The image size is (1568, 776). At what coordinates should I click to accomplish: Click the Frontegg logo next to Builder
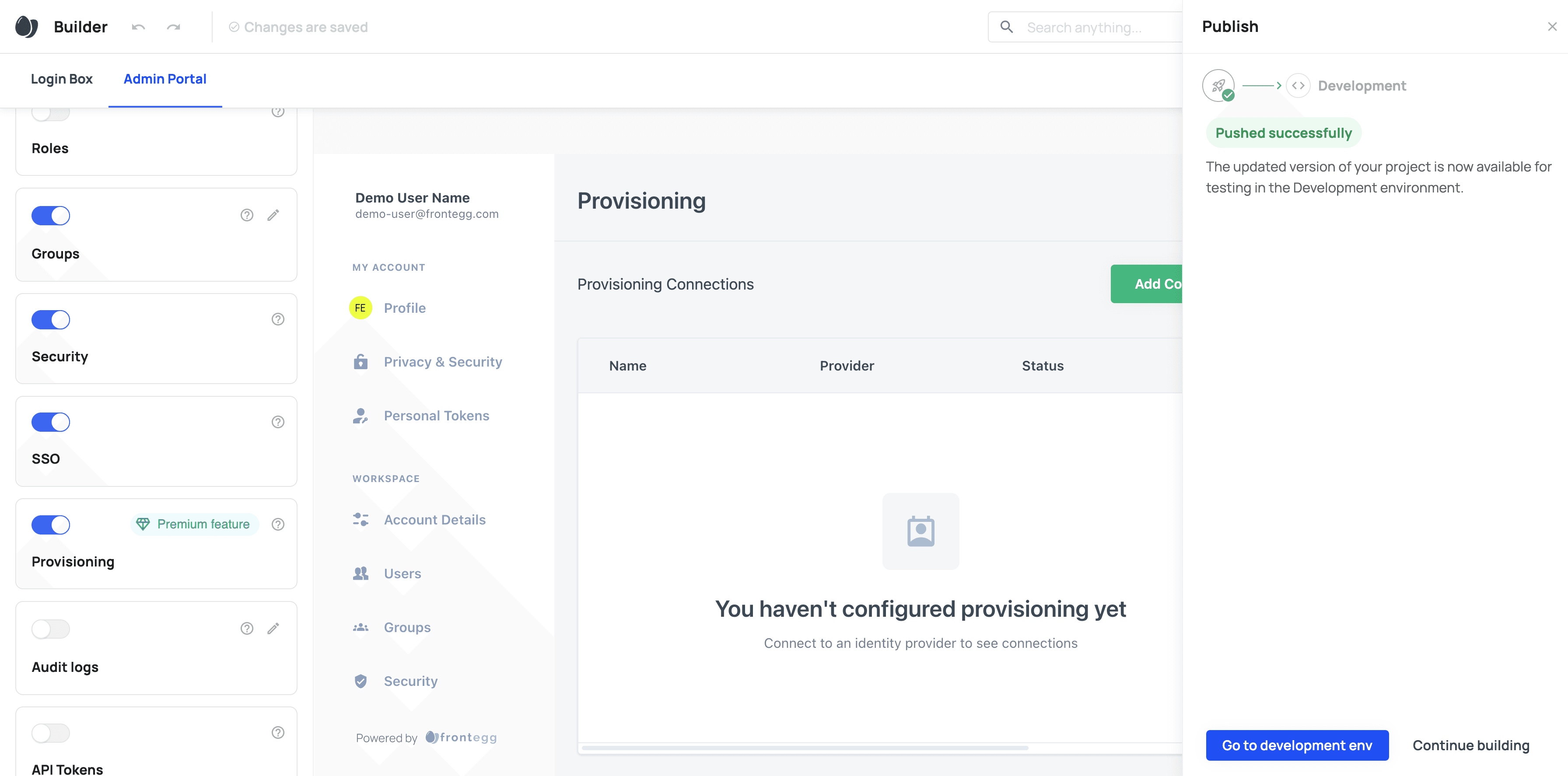(x=26, y=27)
